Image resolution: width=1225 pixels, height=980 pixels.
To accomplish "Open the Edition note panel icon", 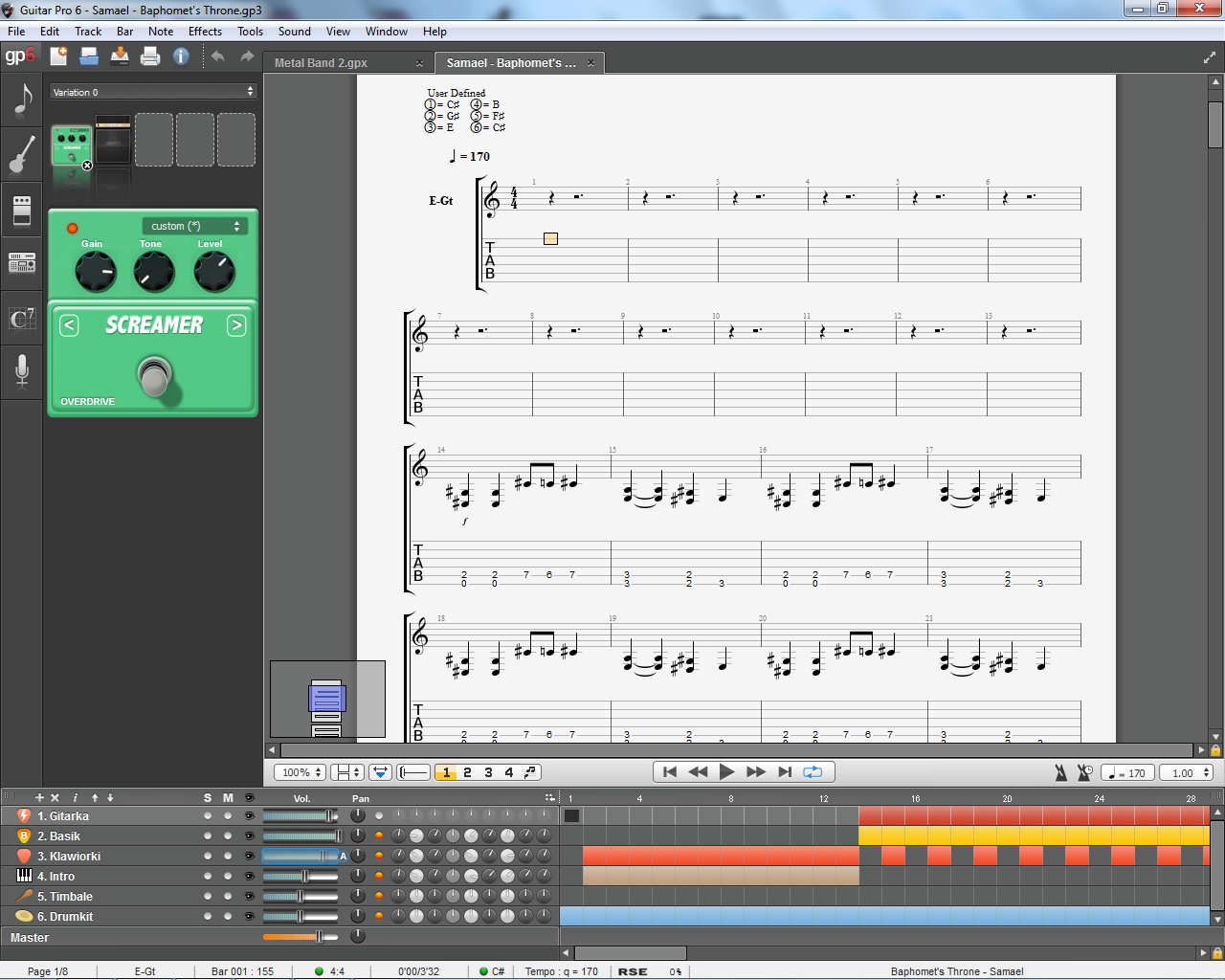I will [x=21, y=98].
